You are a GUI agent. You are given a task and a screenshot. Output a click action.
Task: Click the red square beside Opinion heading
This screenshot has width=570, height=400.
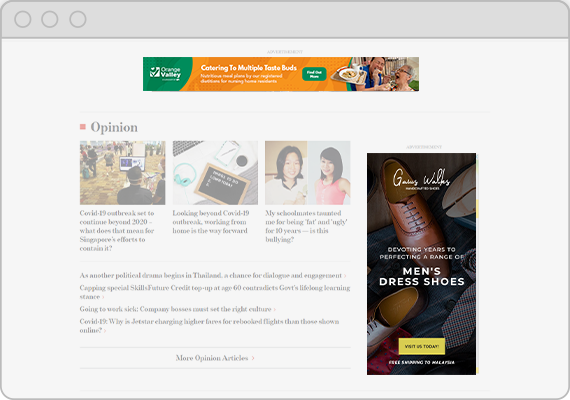(x=83, y=127)
